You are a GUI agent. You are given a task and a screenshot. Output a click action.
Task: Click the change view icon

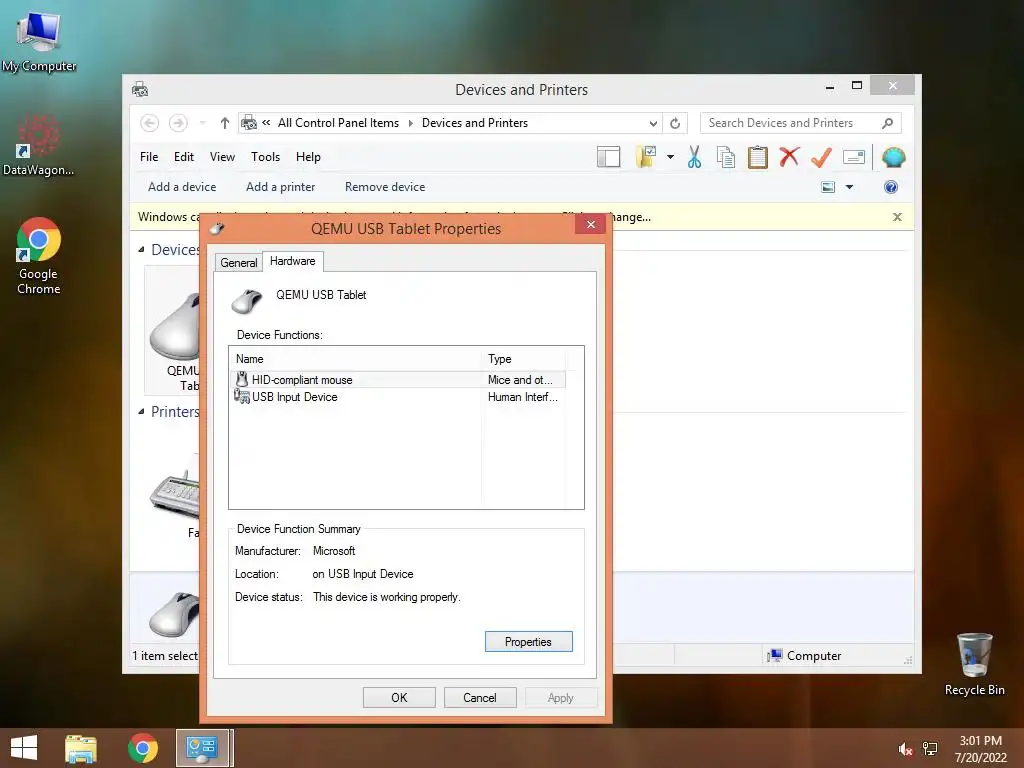(827, 187)
